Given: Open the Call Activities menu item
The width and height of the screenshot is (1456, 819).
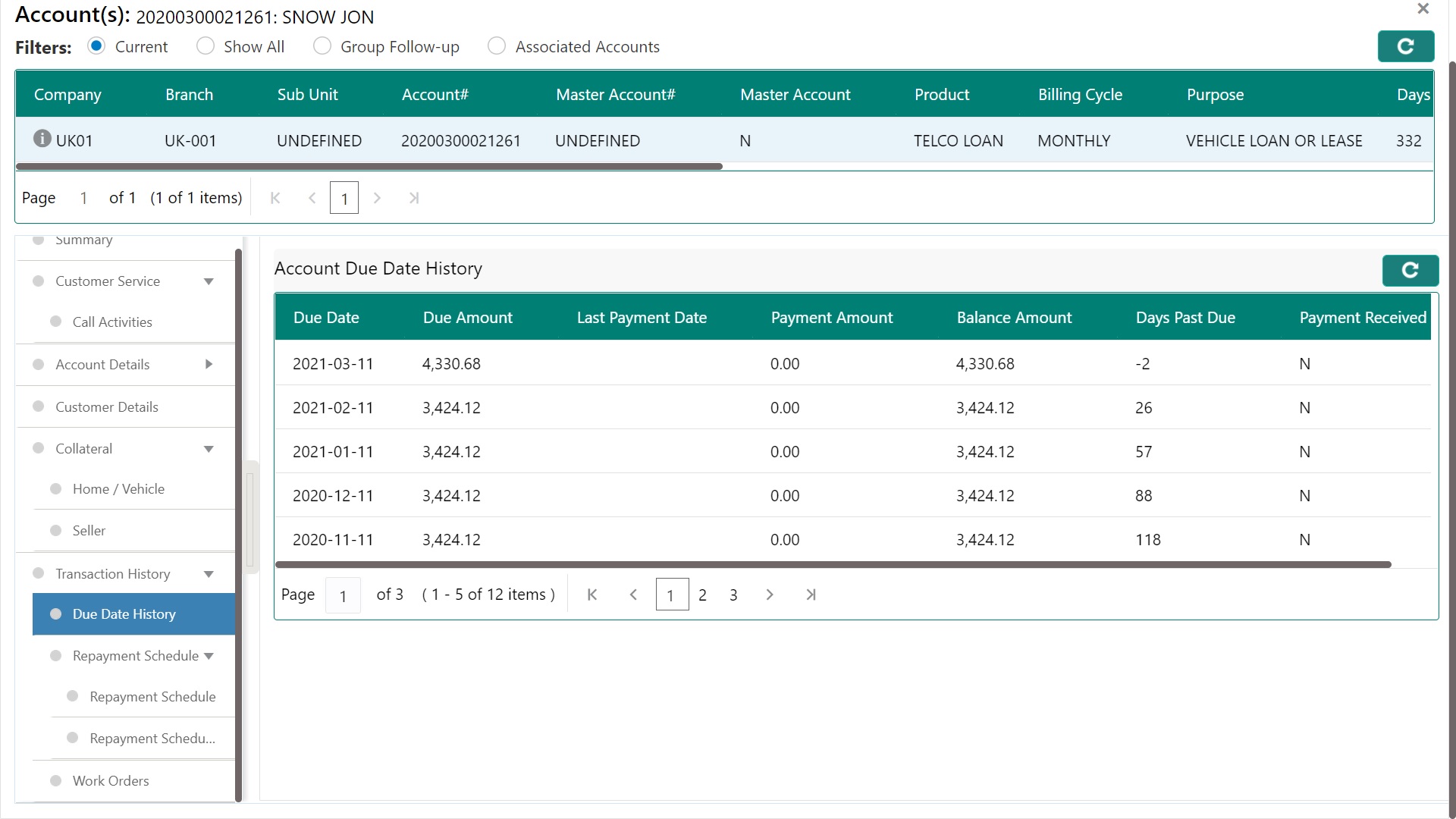Looking at the screenshot, I should pyautogui.click(x=112, y=322).
